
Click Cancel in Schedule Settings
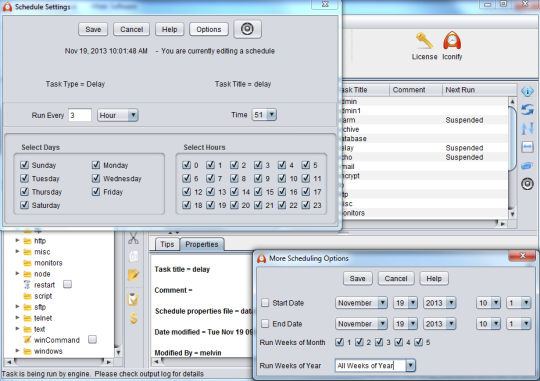[132, 29]
